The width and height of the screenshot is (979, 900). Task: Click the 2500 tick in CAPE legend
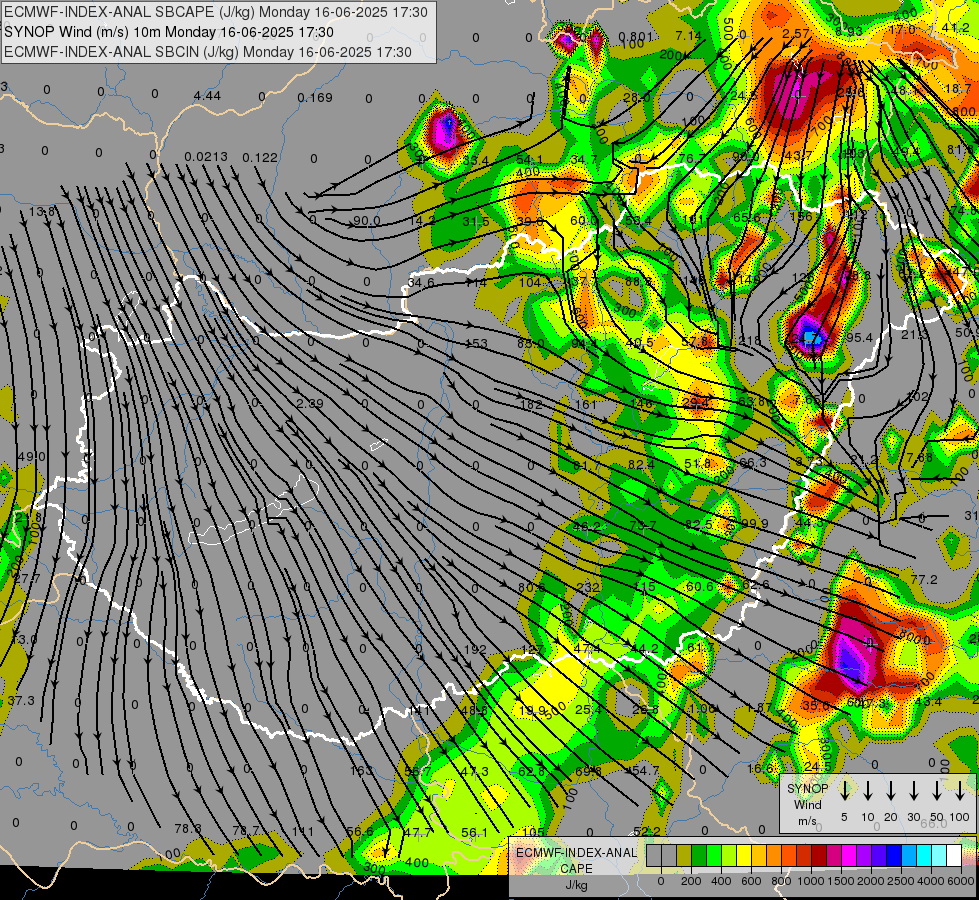[x=901, y=881]
